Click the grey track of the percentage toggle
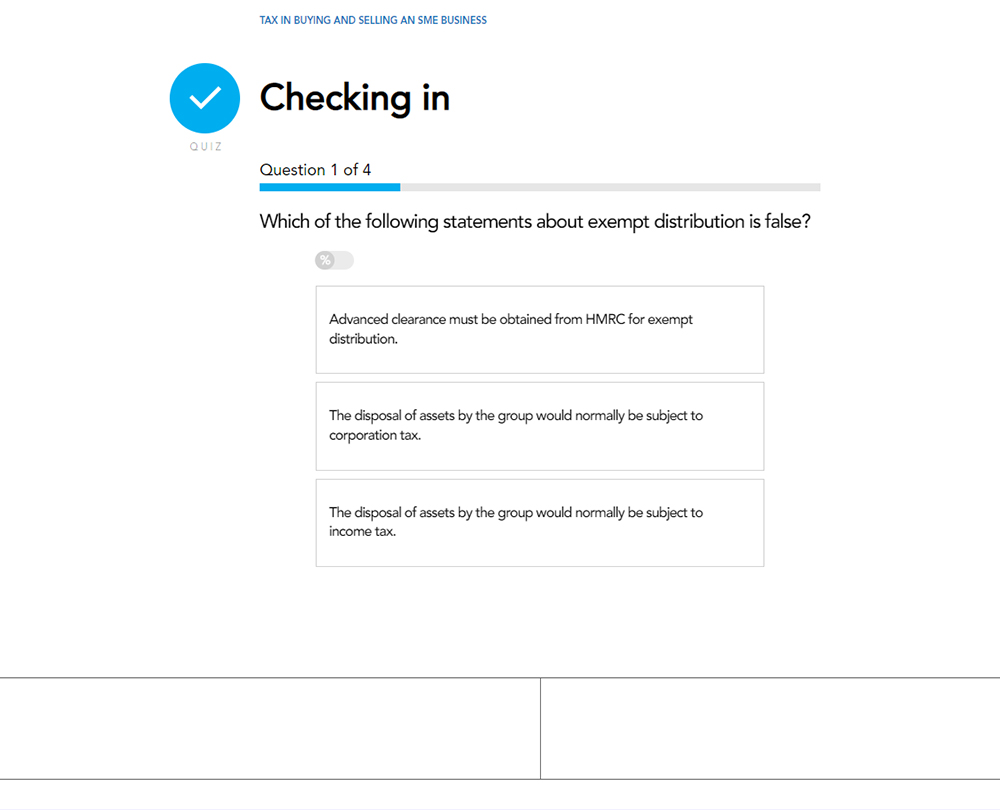 pos(345,261)
